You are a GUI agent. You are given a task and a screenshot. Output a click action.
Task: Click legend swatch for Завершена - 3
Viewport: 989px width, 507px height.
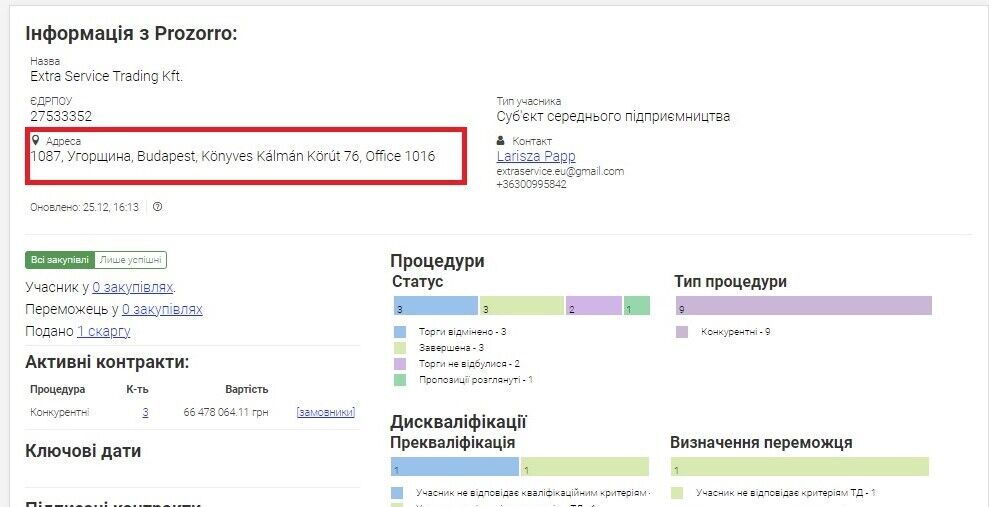click(x=400, y=348)
